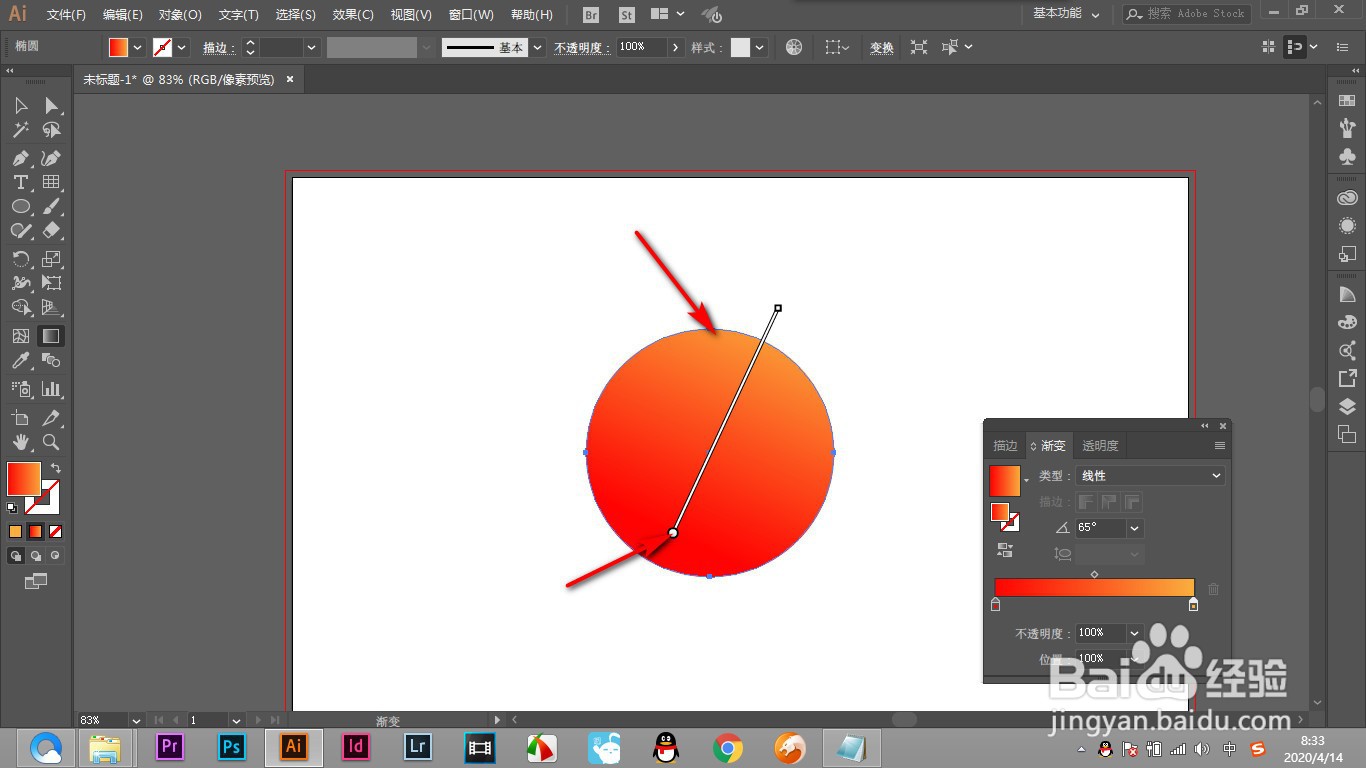1366x768 pixels.
Task: Select the Rotate tool
Action: click(20, 258)
